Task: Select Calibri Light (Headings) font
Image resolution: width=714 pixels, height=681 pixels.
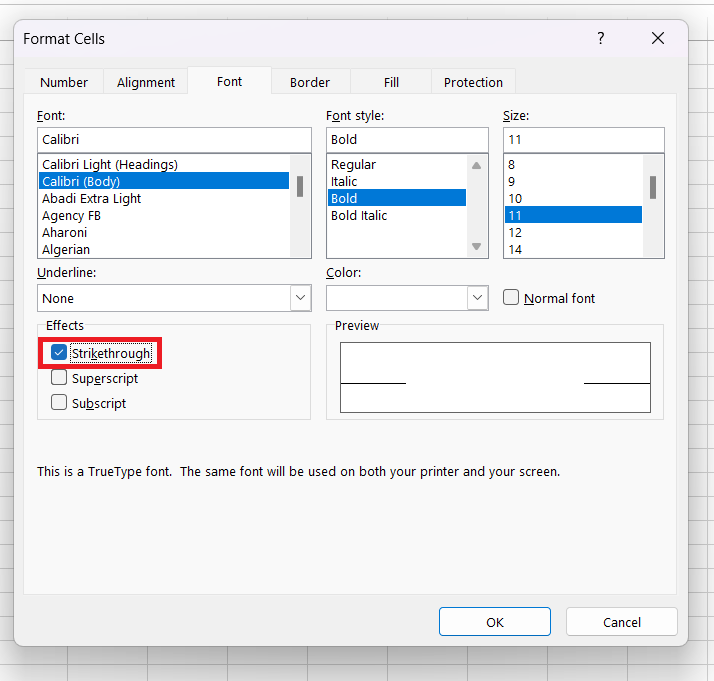Action: (x=164, y=164)
